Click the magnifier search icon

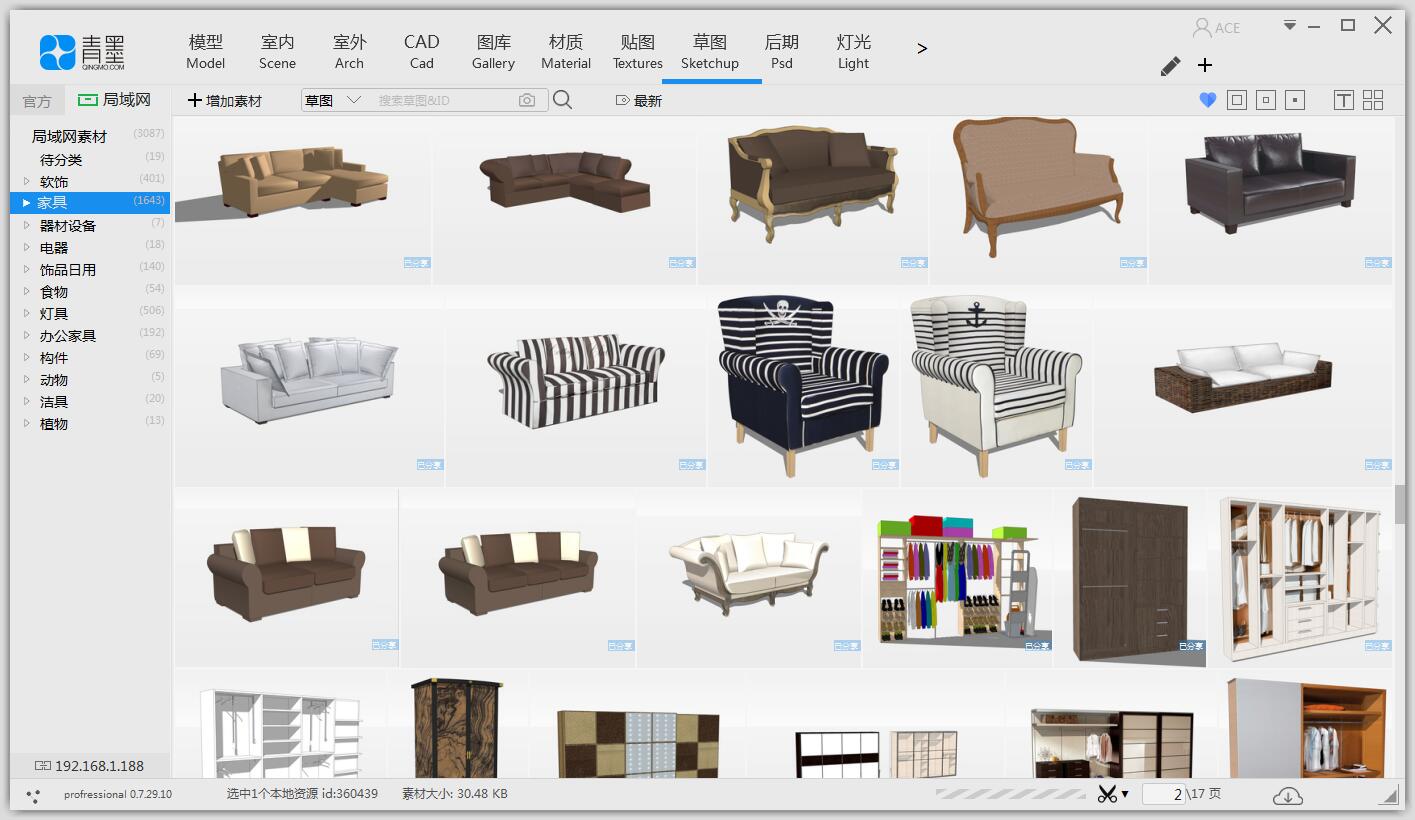point(562,100)
